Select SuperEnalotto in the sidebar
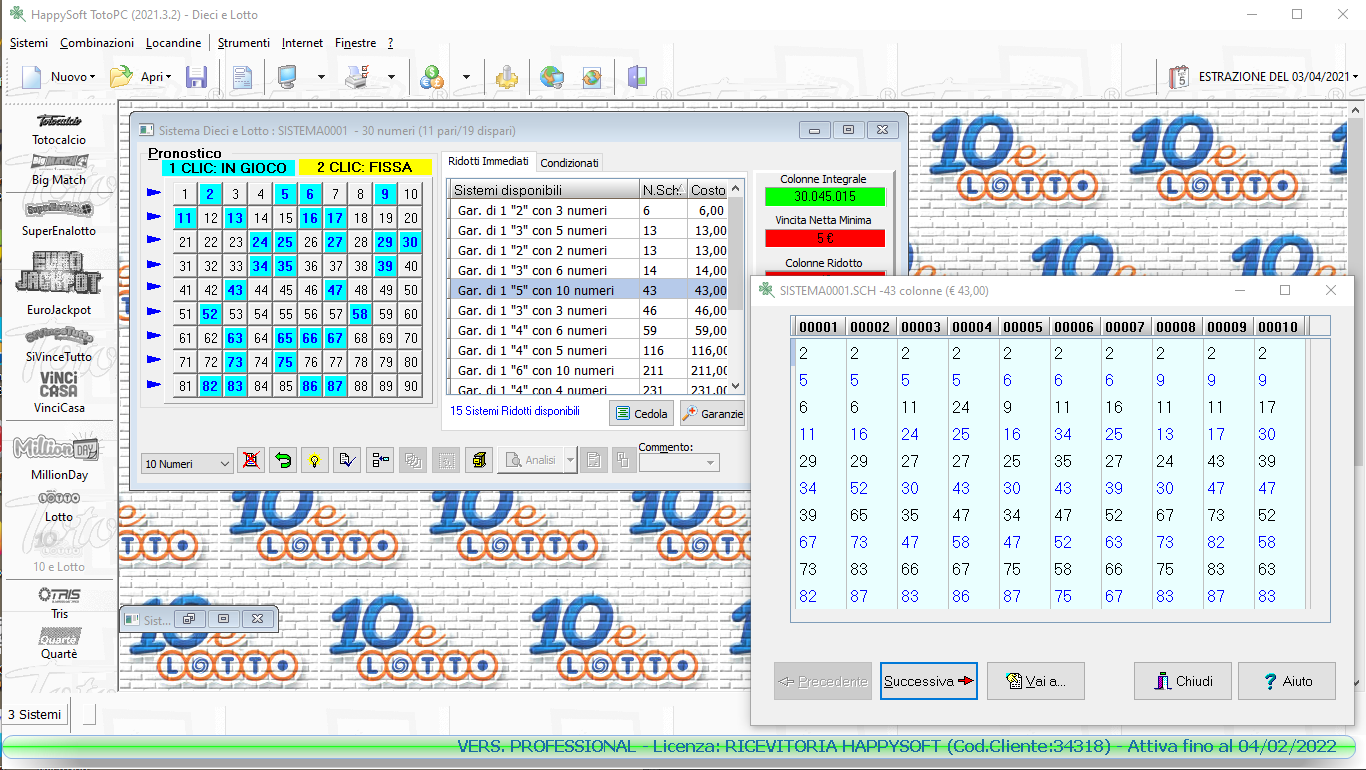Image resolution: width=1366 pixels, height=770 pixels. point(59,218)
